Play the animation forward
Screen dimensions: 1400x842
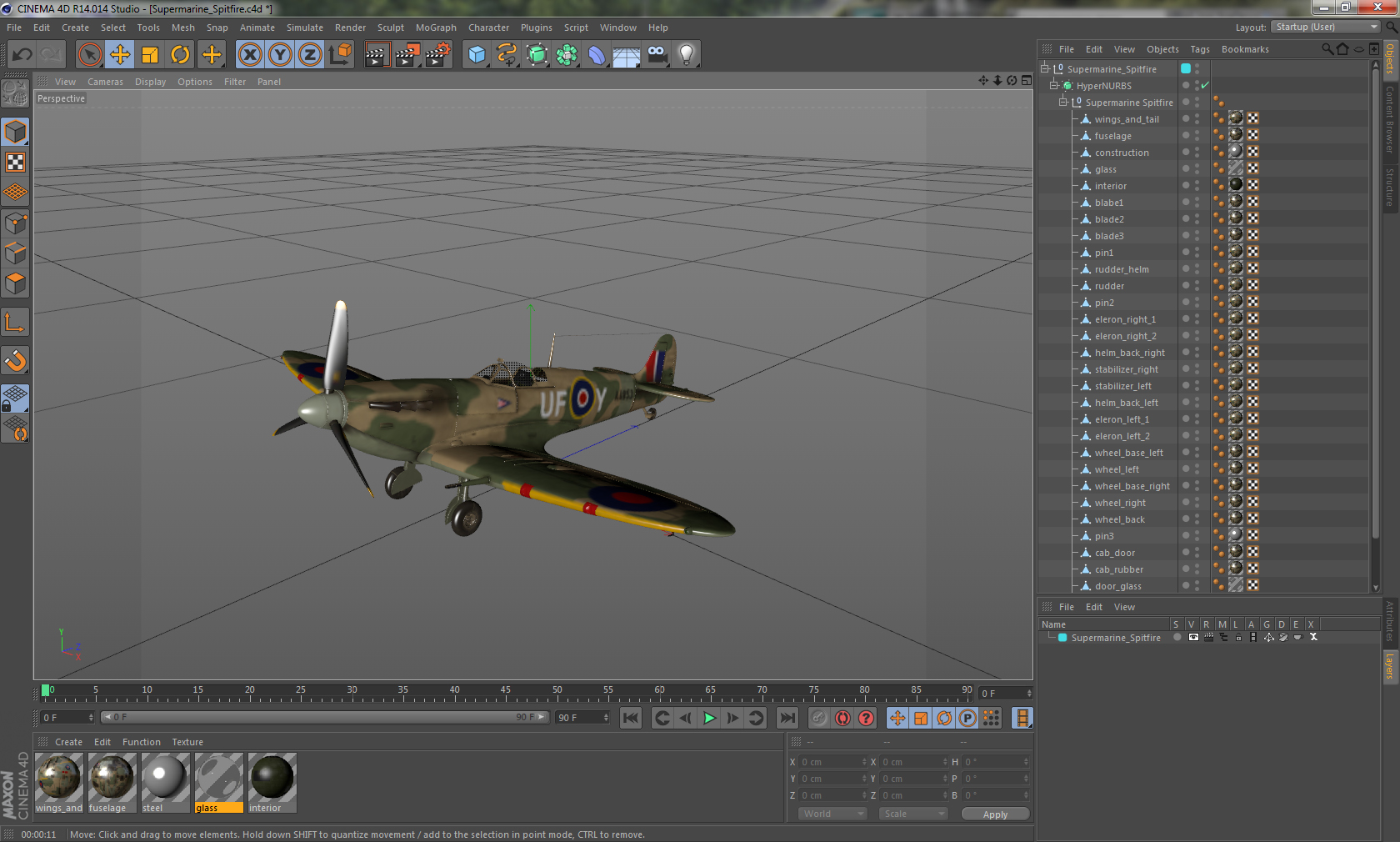[x=709, y=718]
